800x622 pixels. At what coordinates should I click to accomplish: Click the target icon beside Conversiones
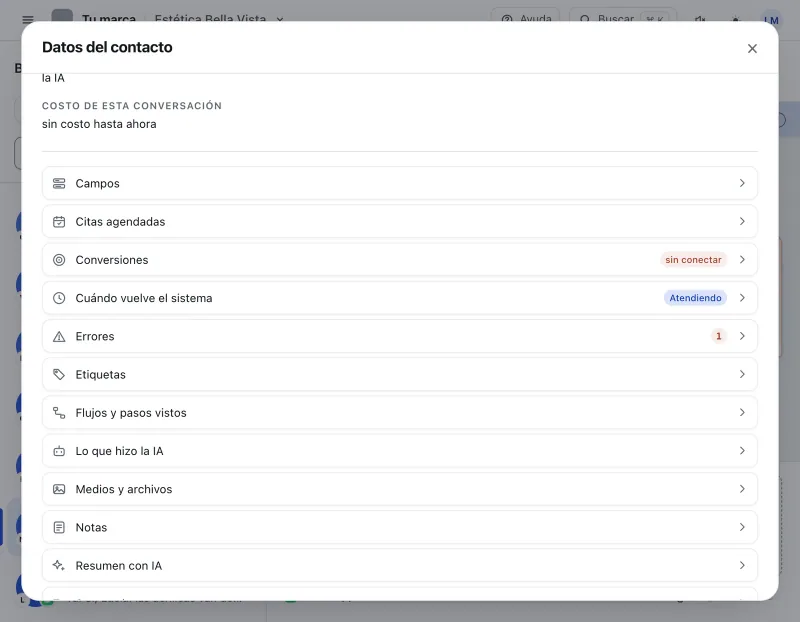pyautogui.click(x=59, y=260)
